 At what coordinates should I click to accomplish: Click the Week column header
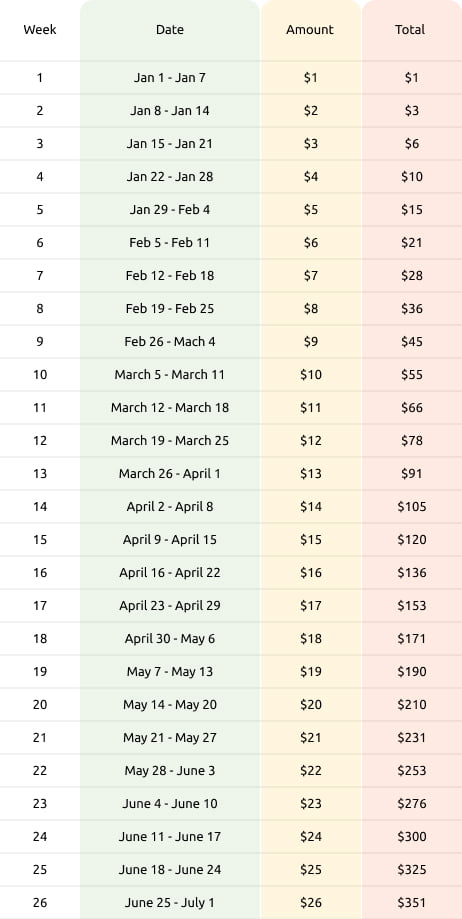[x=40, y=29]
